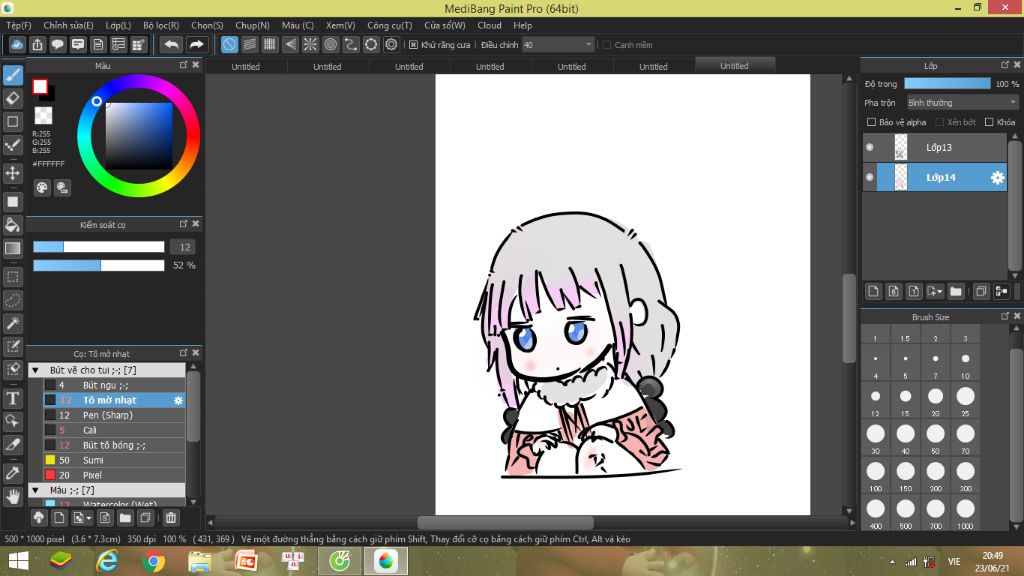Select the Brush tool in left toolbar

point(13,76)
